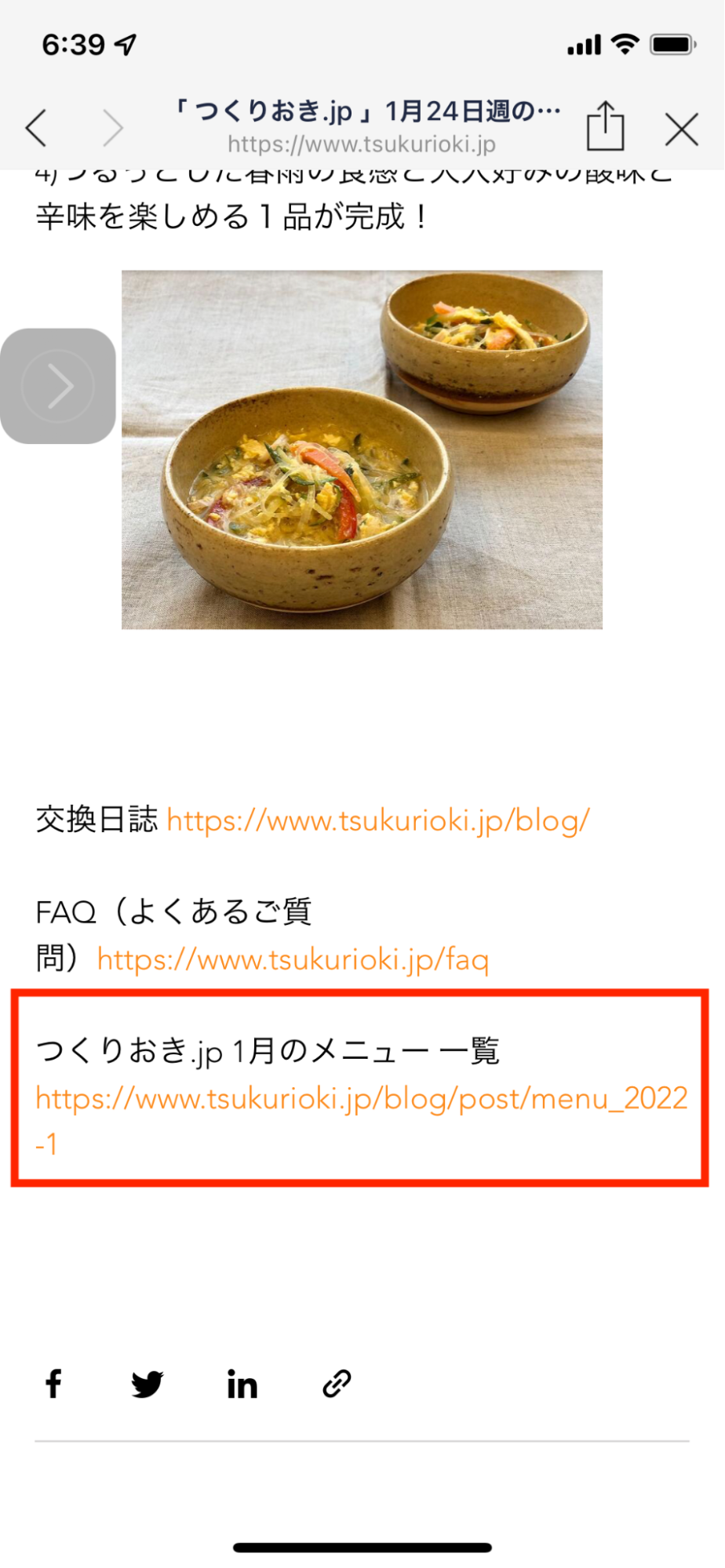
Task: Close the in-app browser with X
Action: pos(681,129)
